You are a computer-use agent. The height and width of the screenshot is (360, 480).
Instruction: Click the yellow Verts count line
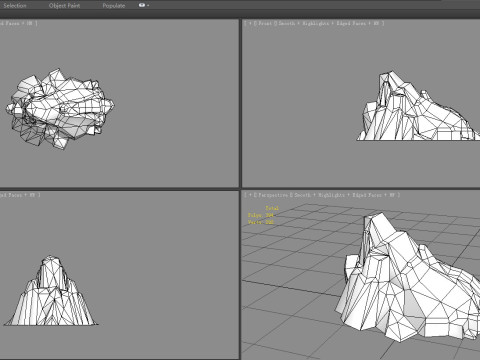pos(261,222)
